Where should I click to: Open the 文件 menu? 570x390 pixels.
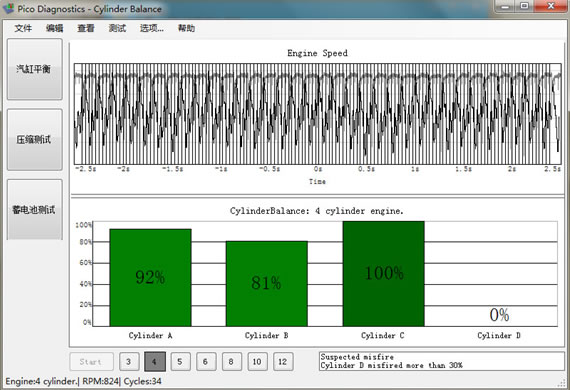23,28
